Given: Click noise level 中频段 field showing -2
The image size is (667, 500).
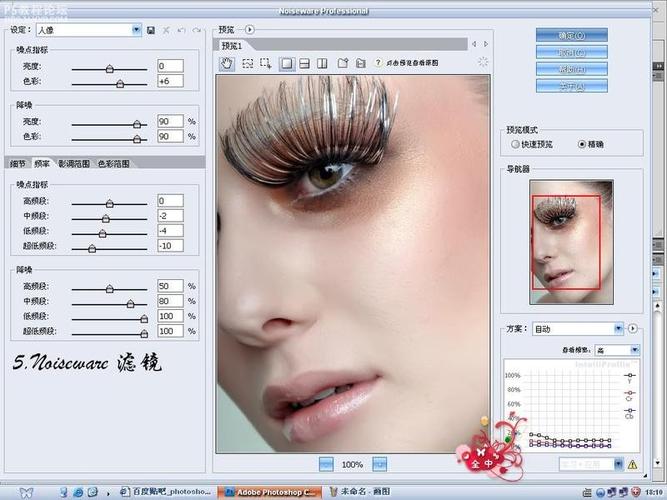Looking at the screenshot, I should coord(170,216).
